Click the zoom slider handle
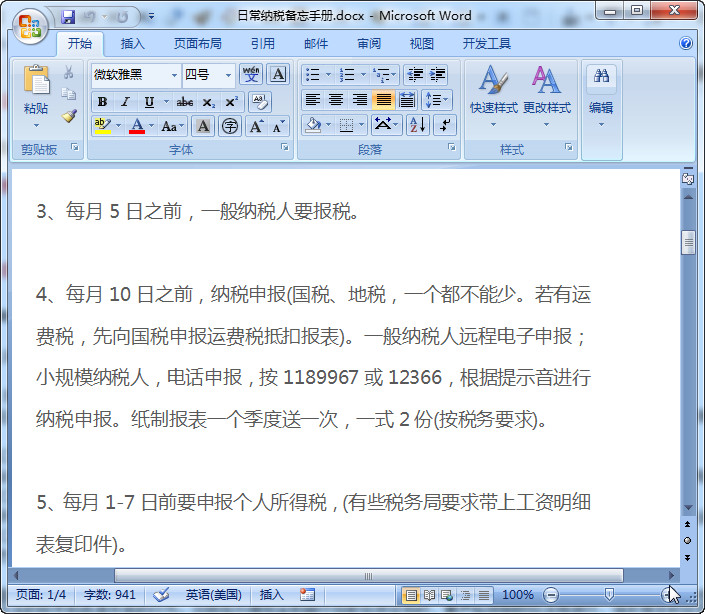The width and height of the screenshot is (705, 614). [609, 595]
